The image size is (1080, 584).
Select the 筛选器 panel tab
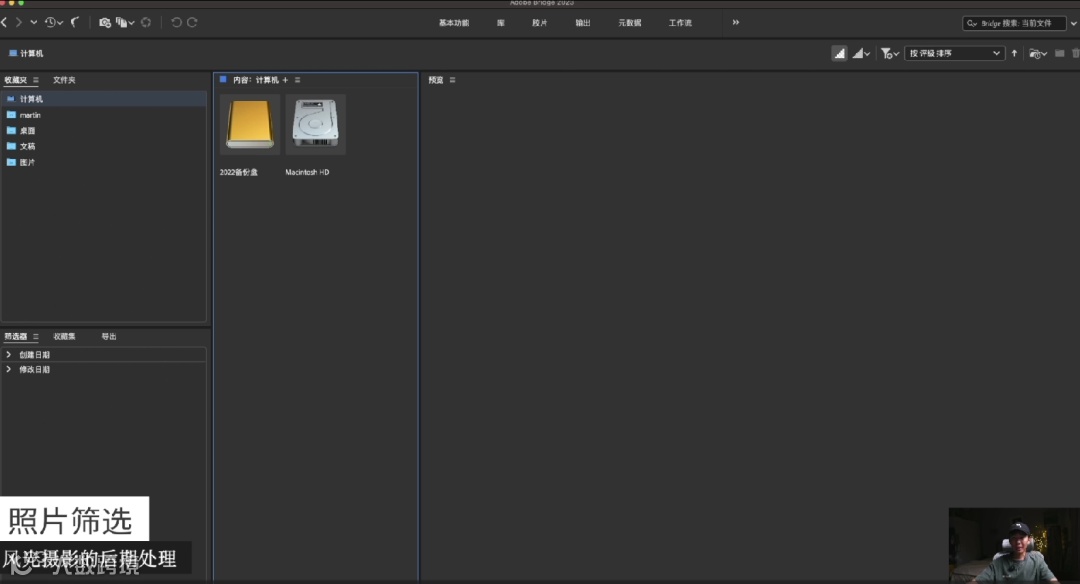coord(15,337)
